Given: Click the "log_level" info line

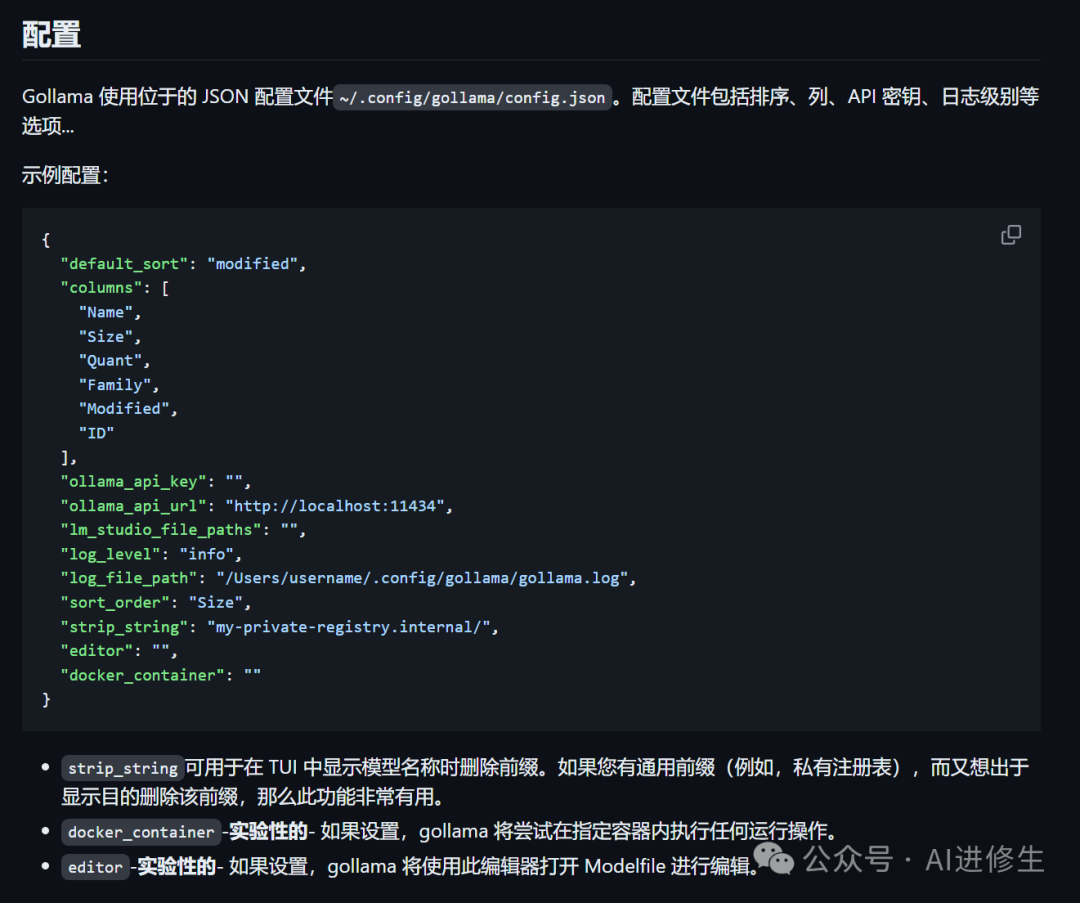Looking at the screenshot, I should (x=151, y=554).
